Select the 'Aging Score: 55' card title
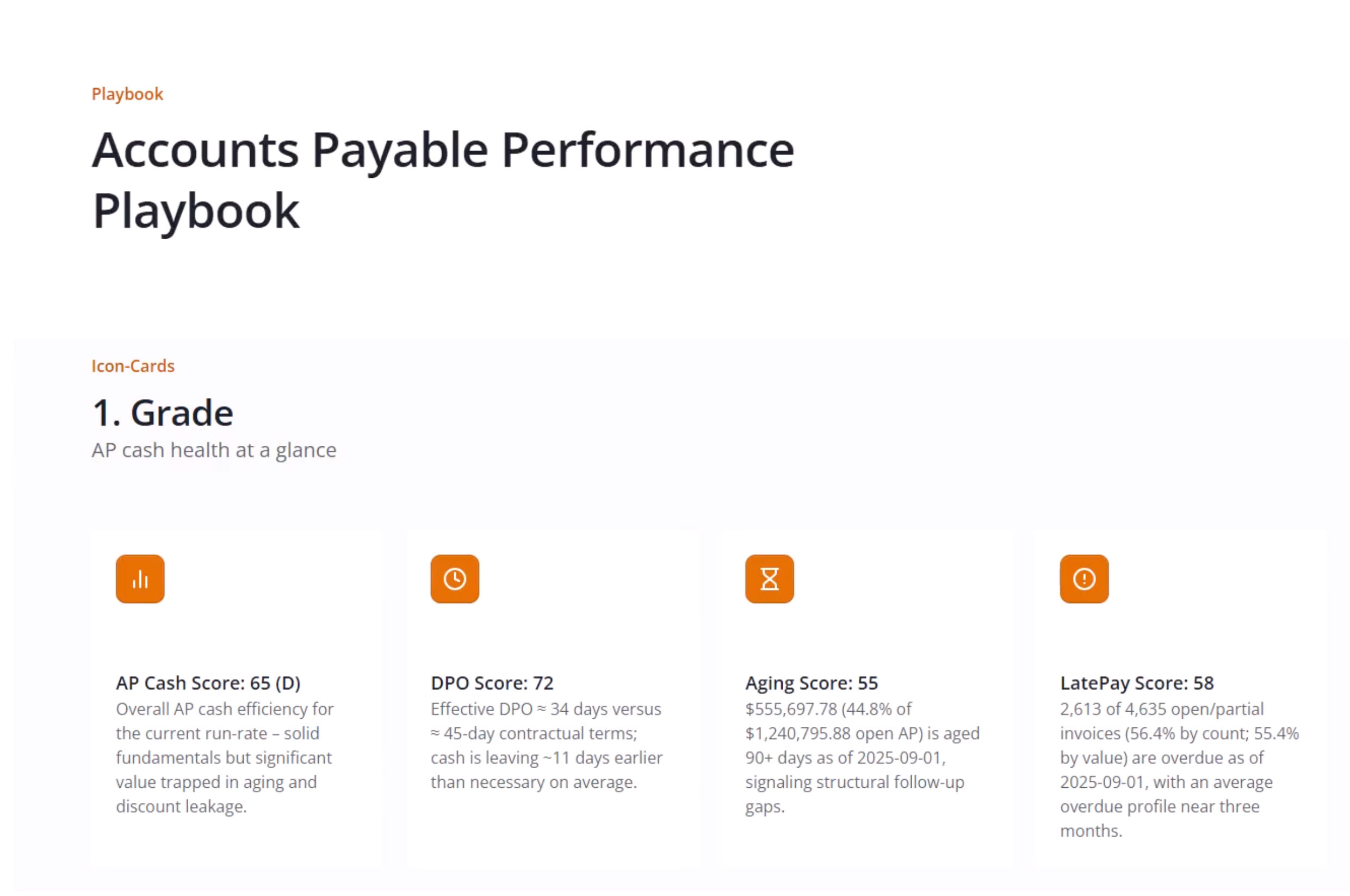The image size is (1350, 896). 811,683
